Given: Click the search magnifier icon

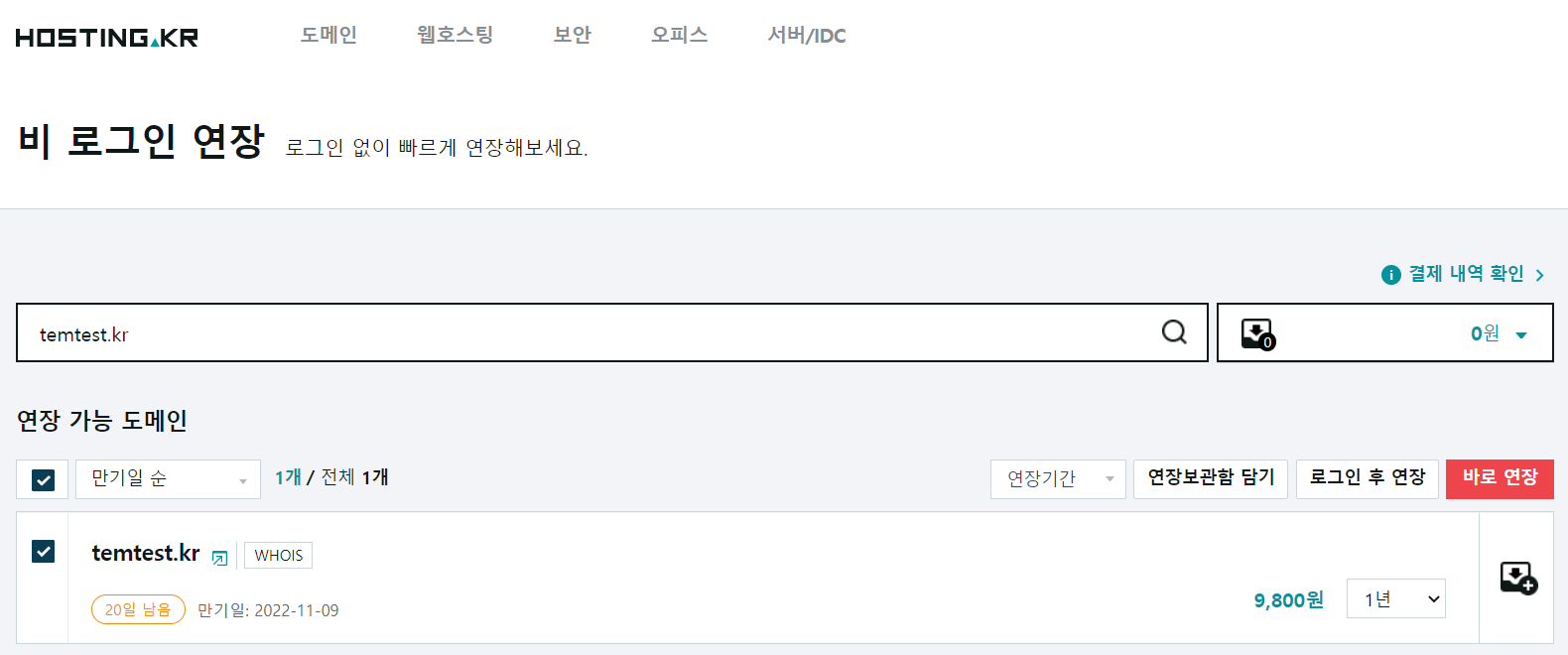Looking at the screenshot, I should click(x=1174, y=332).
